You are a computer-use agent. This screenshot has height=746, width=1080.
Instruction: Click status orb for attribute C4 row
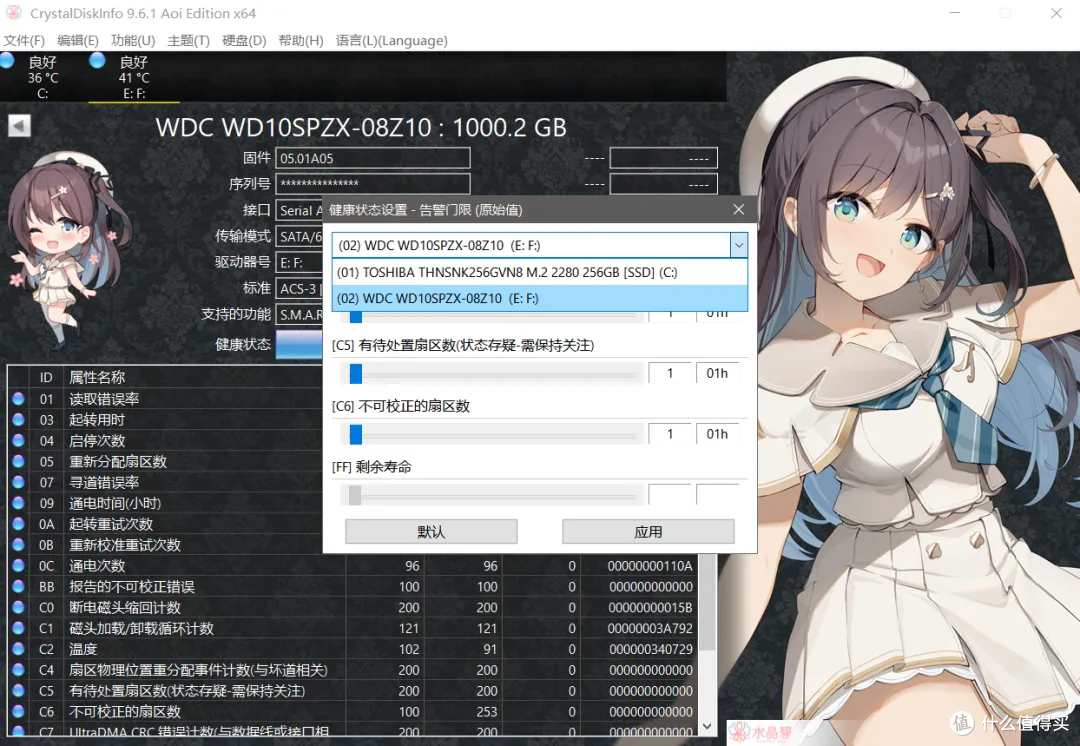[19, 670]
